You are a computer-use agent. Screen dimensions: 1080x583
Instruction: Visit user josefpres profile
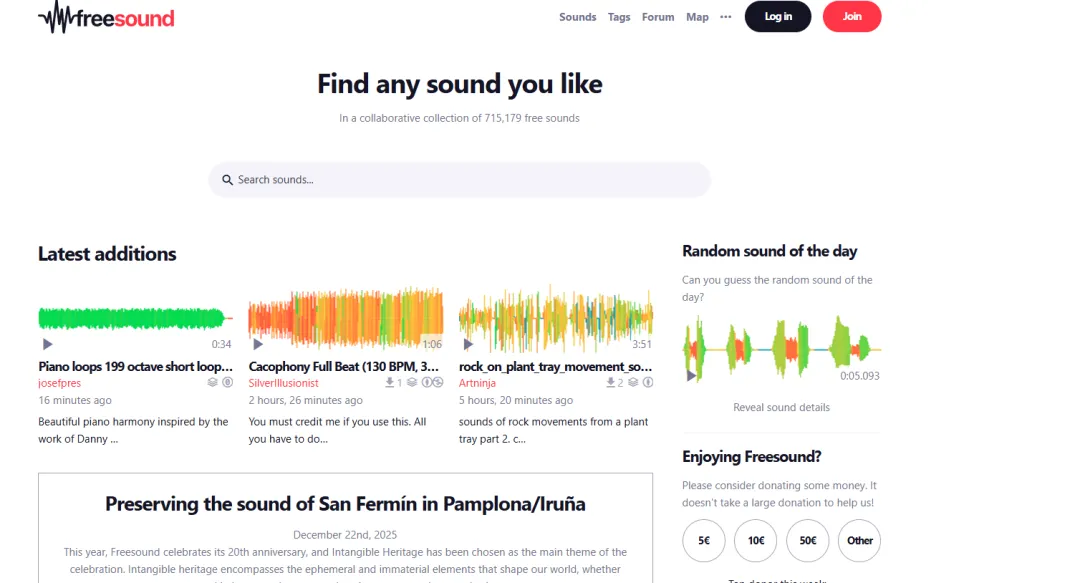click(59, 383)
